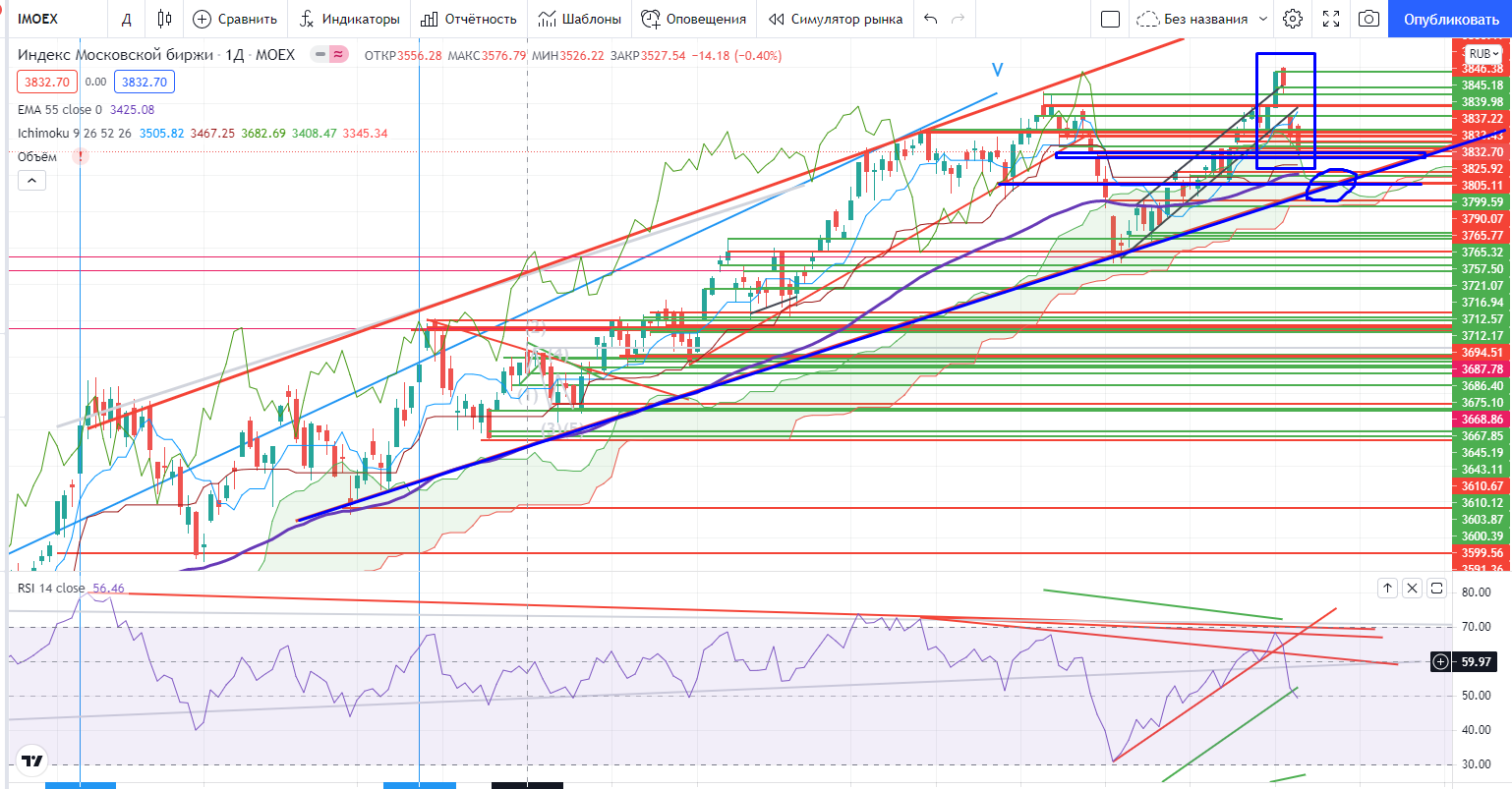This screenshot has width=1512, height=789.
Task: Click the 3805.11 price scale label
Action: [1482, 186]
